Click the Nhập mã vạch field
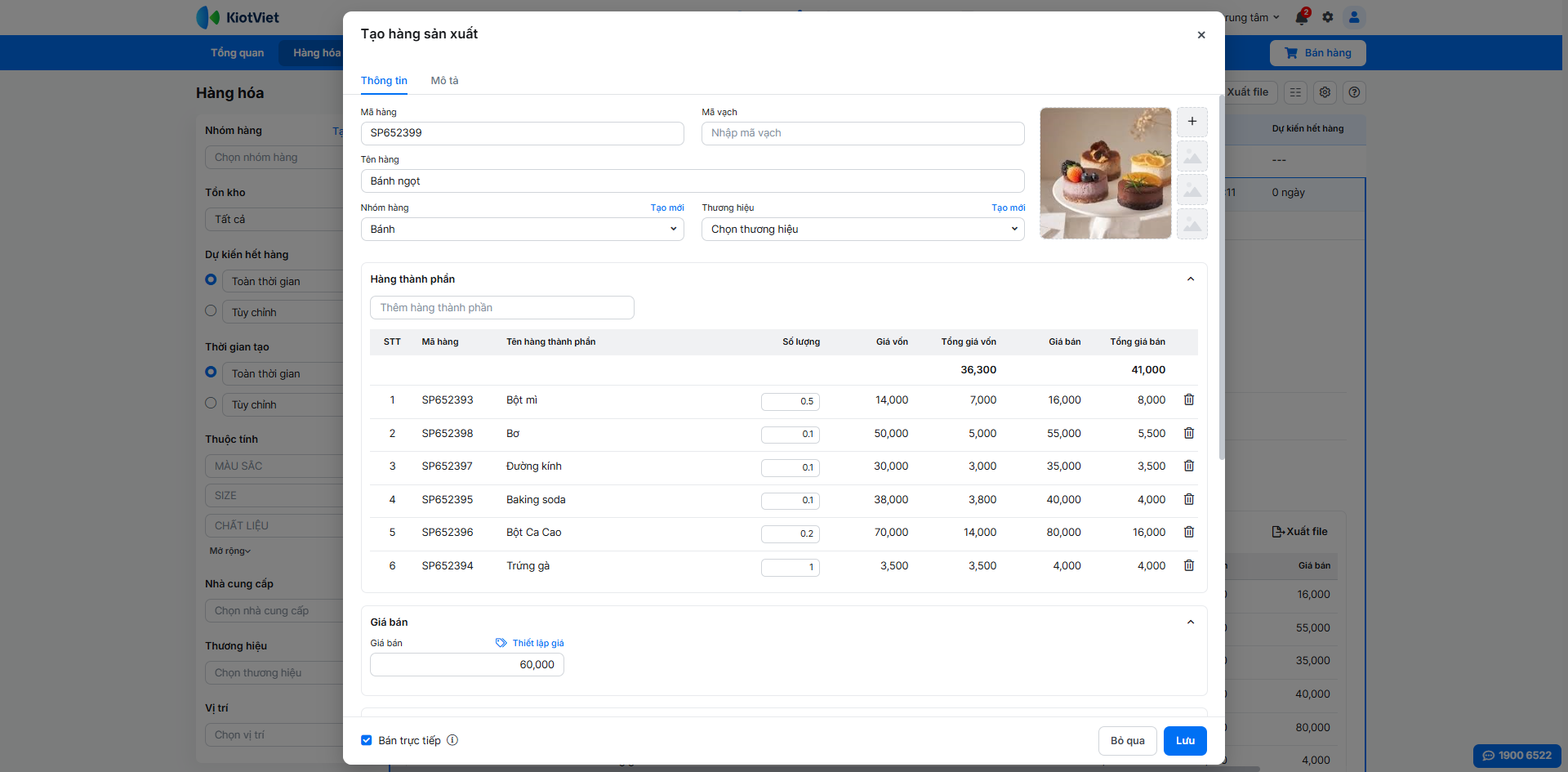The image size is (1568, 772). pos(863,133)
